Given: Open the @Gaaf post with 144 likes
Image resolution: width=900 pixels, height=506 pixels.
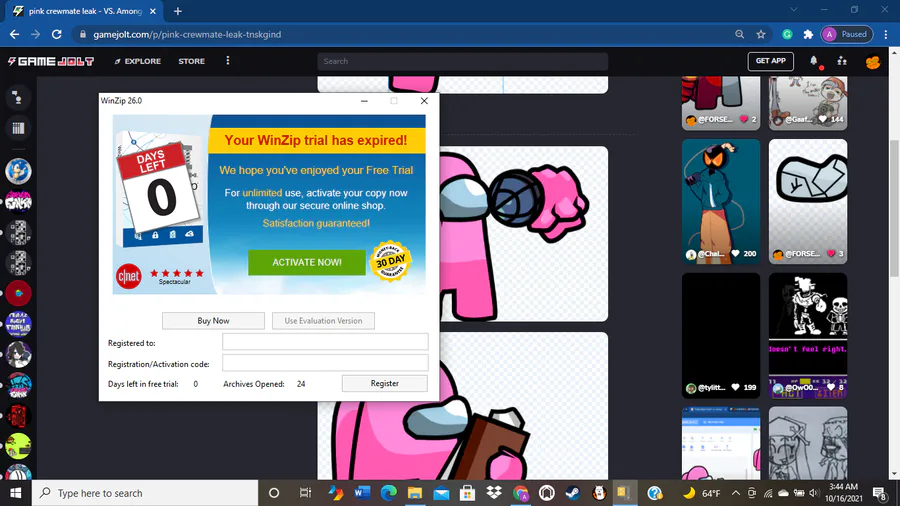Looking at the screenshot, I should click(808, 103).
